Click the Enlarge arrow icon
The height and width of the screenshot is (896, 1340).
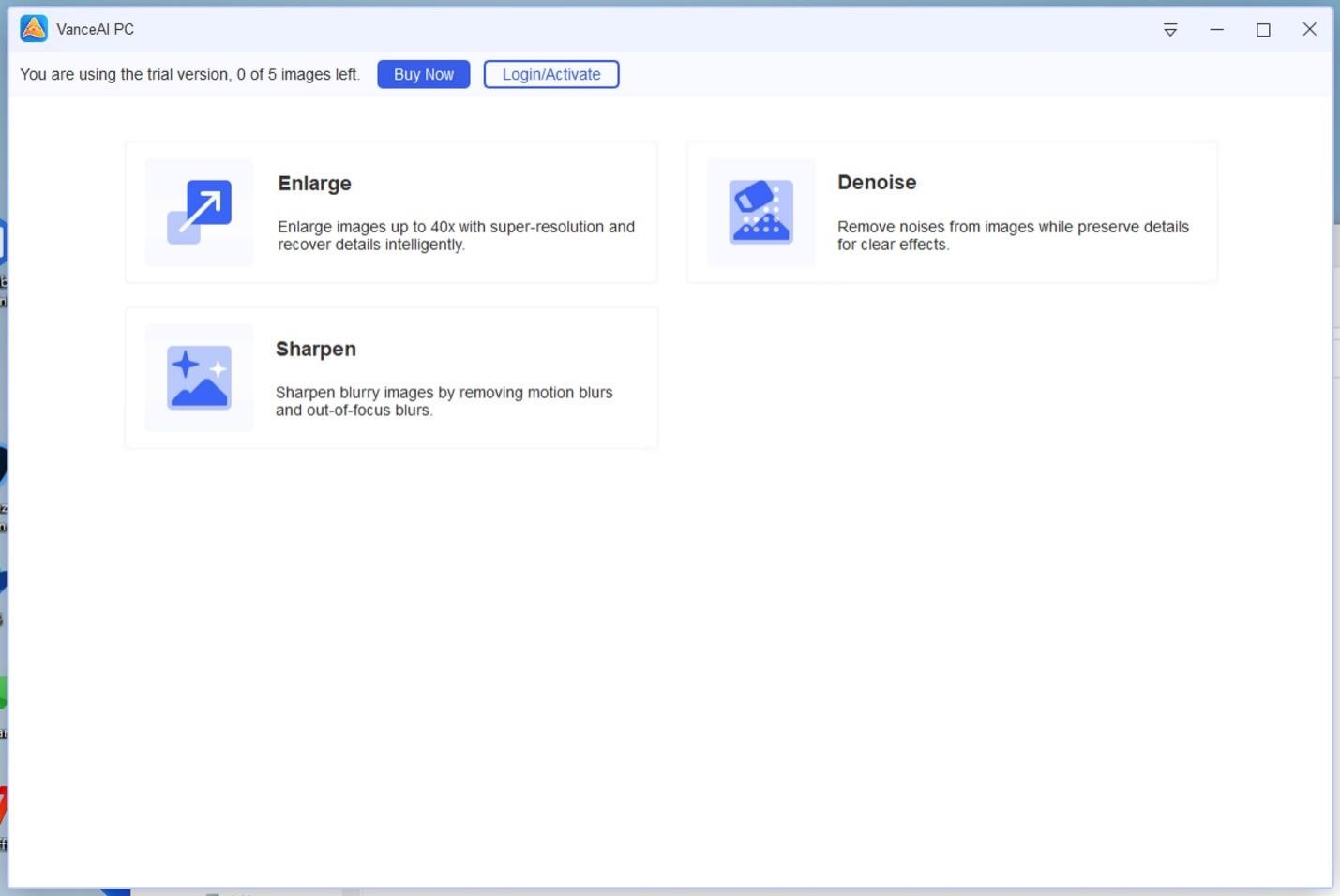coord(199,212)
